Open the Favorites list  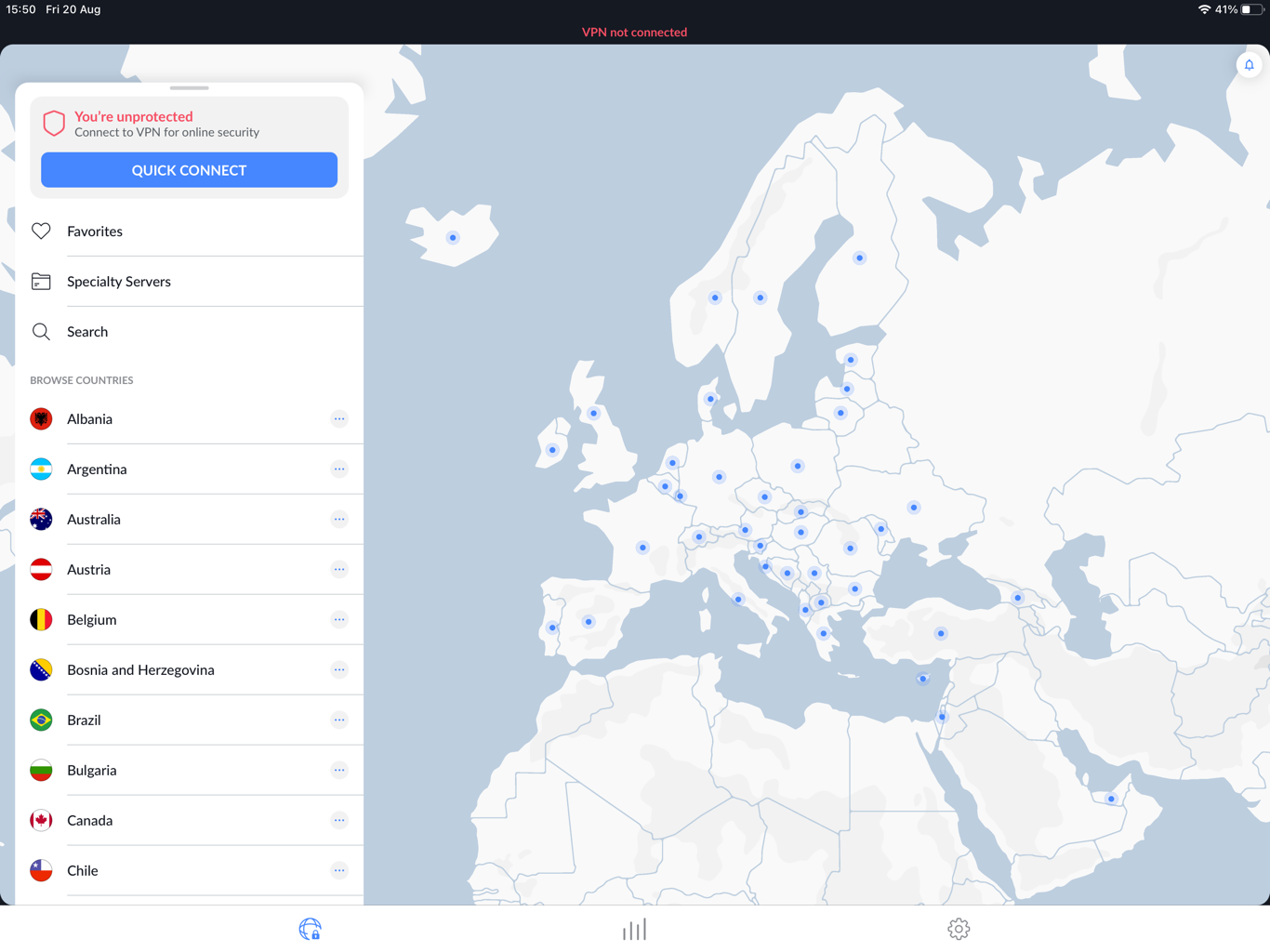94,231
